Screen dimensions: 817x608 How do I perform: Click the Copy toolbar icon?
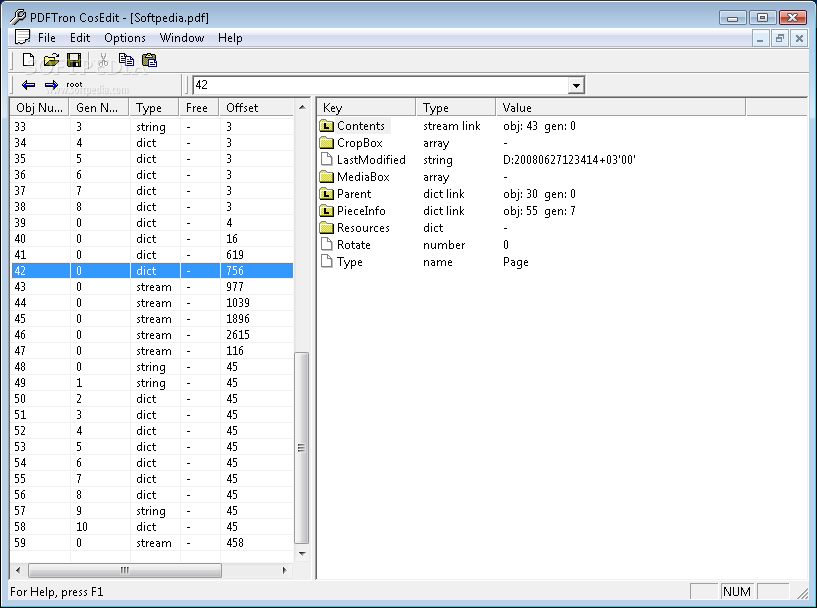126,60
